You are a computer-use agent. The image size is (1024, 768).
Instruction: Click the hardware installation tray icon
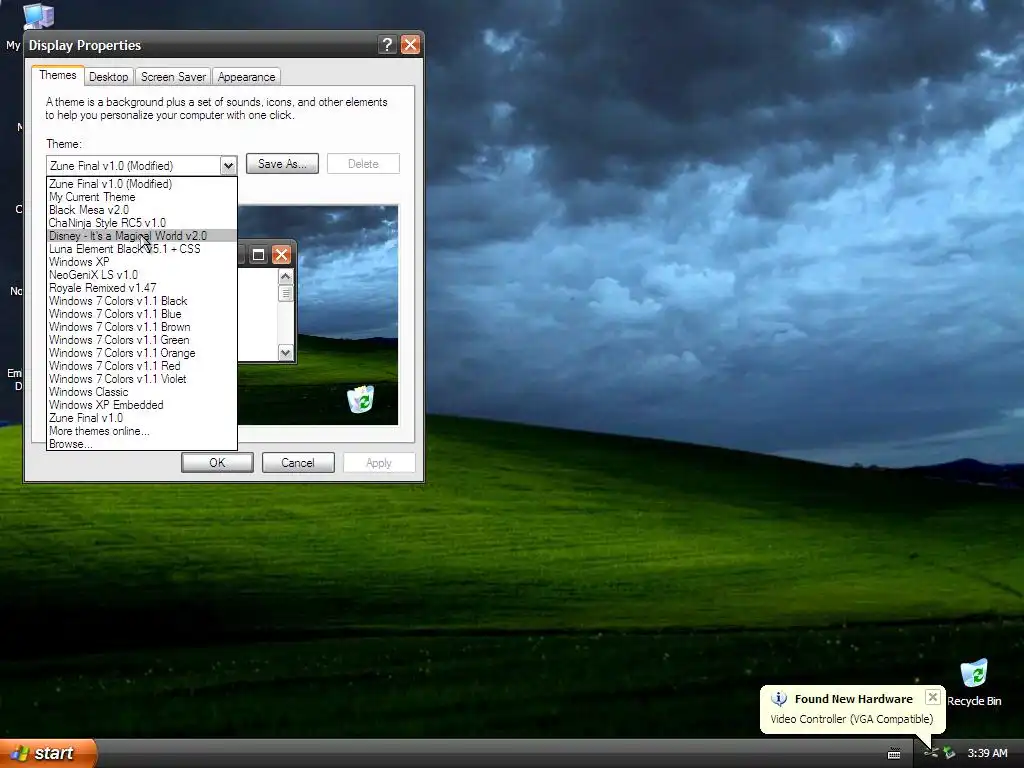point(949,753)
